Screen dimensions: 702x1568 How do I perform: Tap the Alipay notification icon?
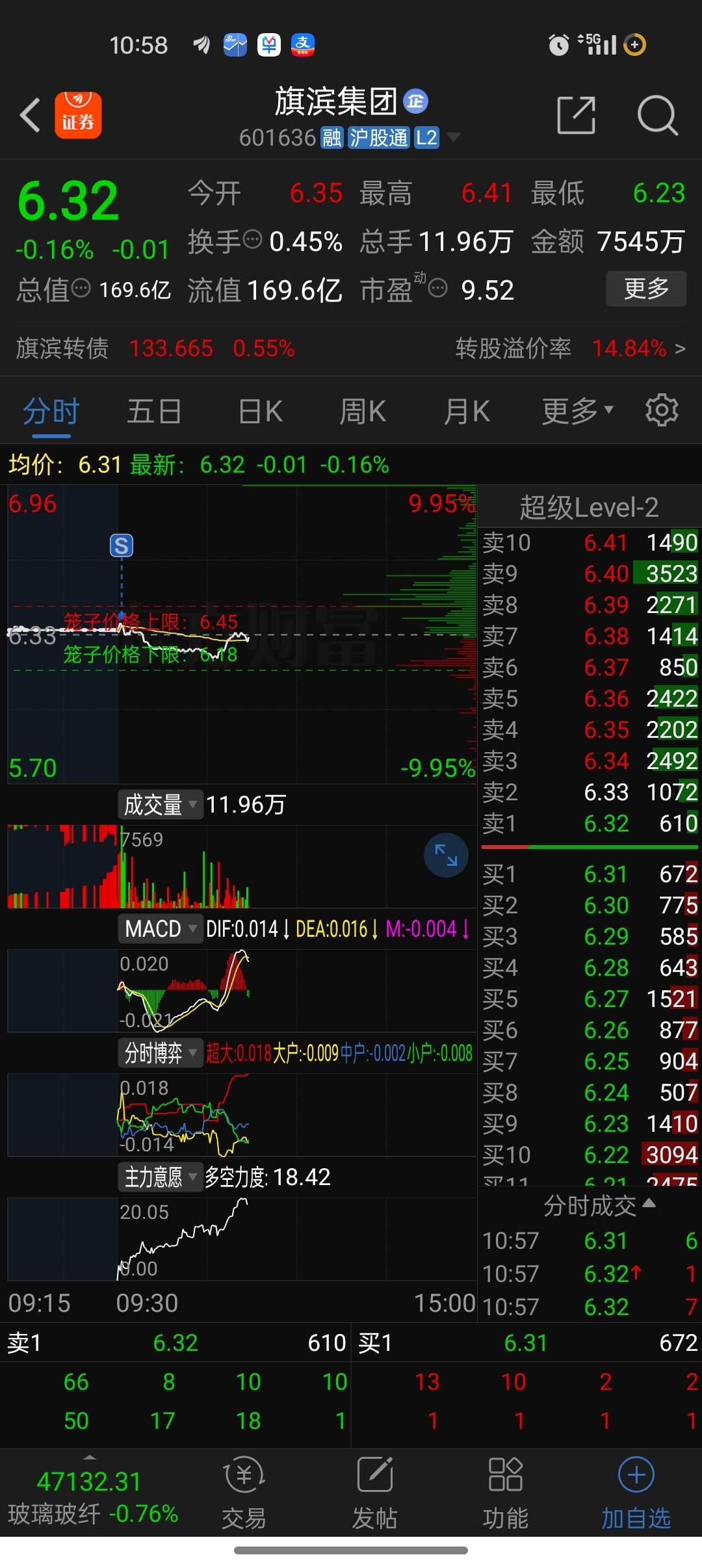coord(303,45)
